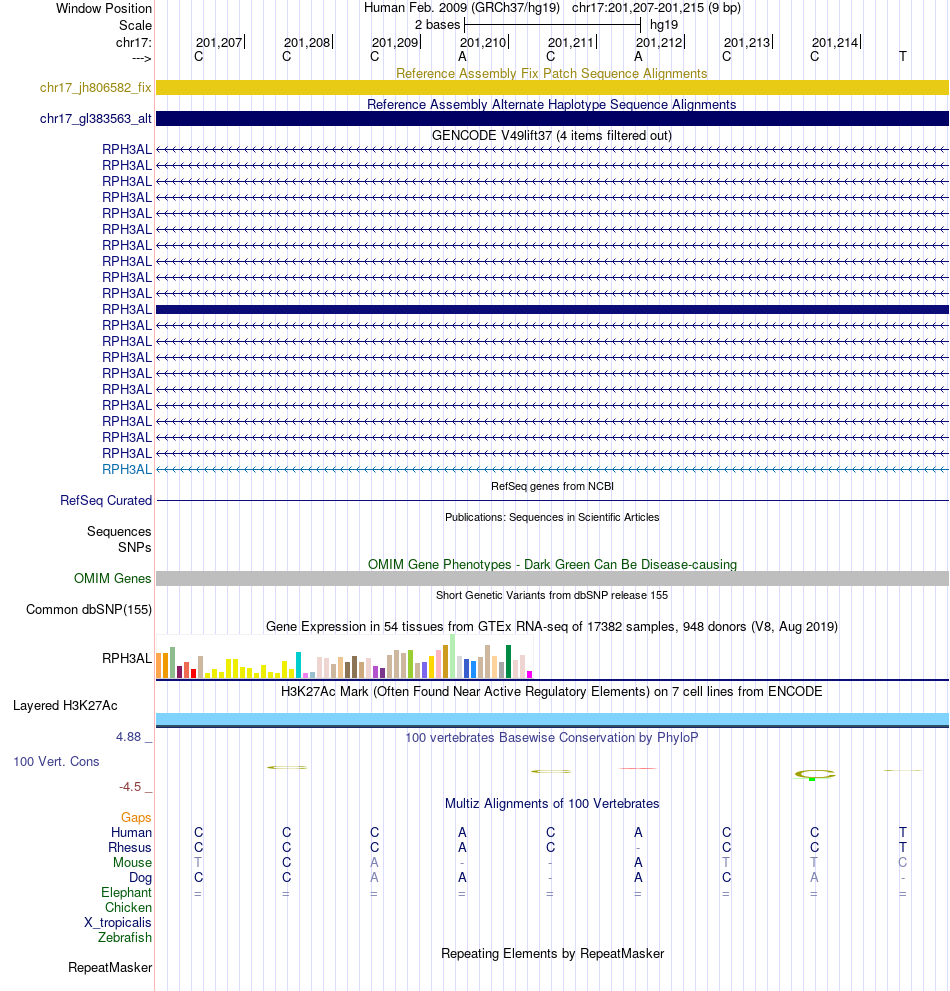Click the SNPs track label
950x991 pixels.
(134, 547)
